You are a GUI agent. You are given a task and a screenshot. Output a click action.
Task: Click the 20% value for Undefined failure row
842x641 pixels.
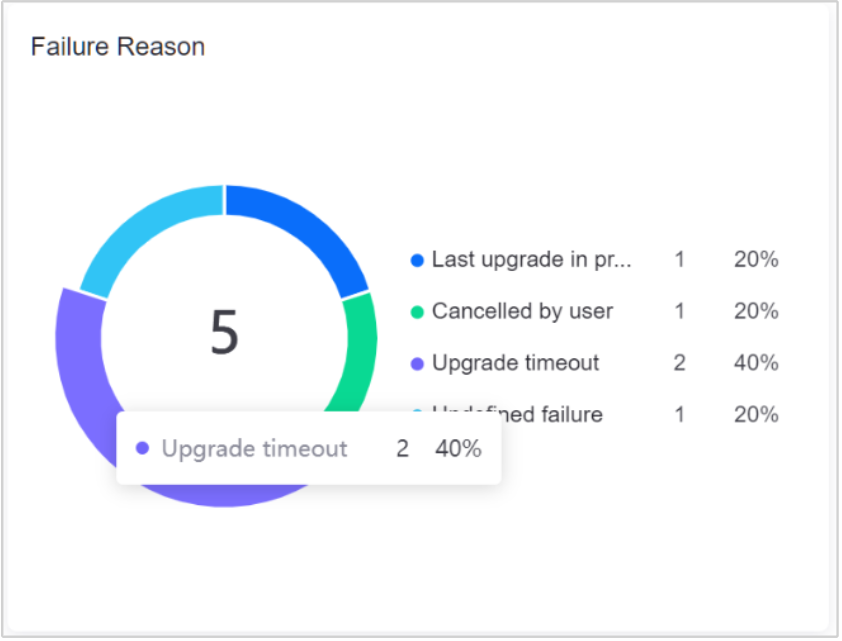pyautogui.click(x=756, y=414)
